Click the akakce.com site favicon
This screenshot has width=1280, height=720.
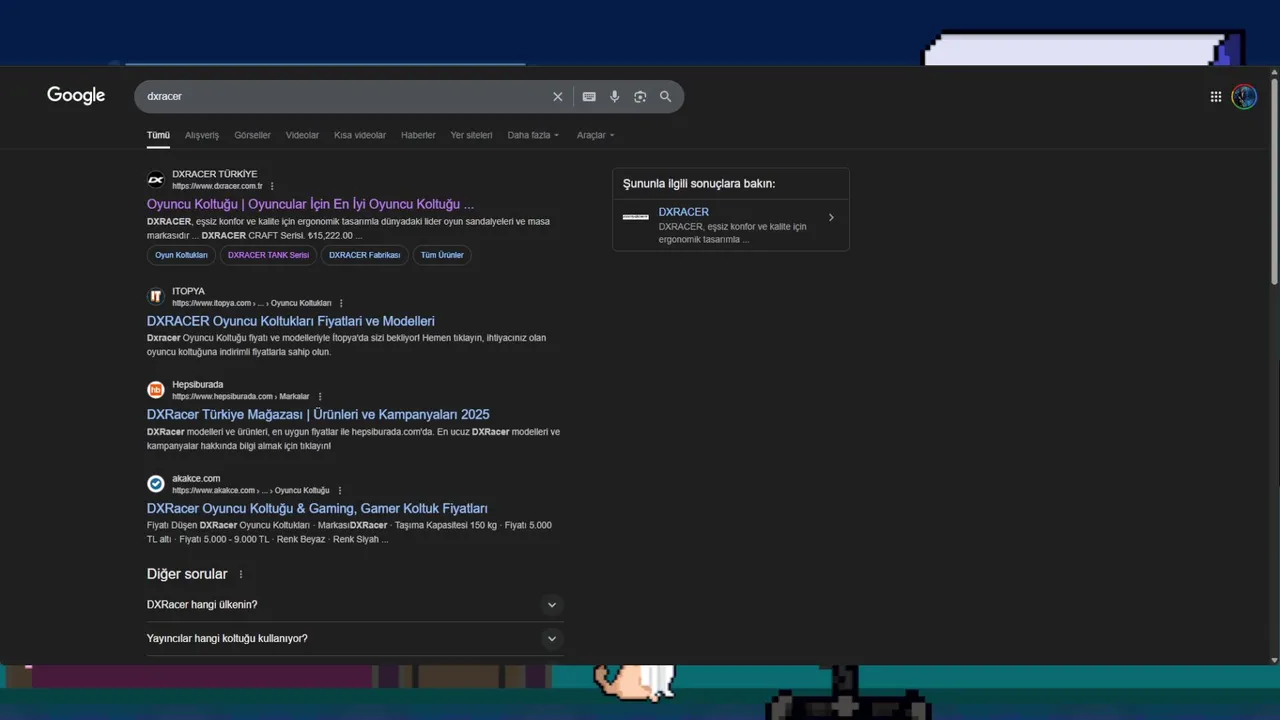point(156,484)
